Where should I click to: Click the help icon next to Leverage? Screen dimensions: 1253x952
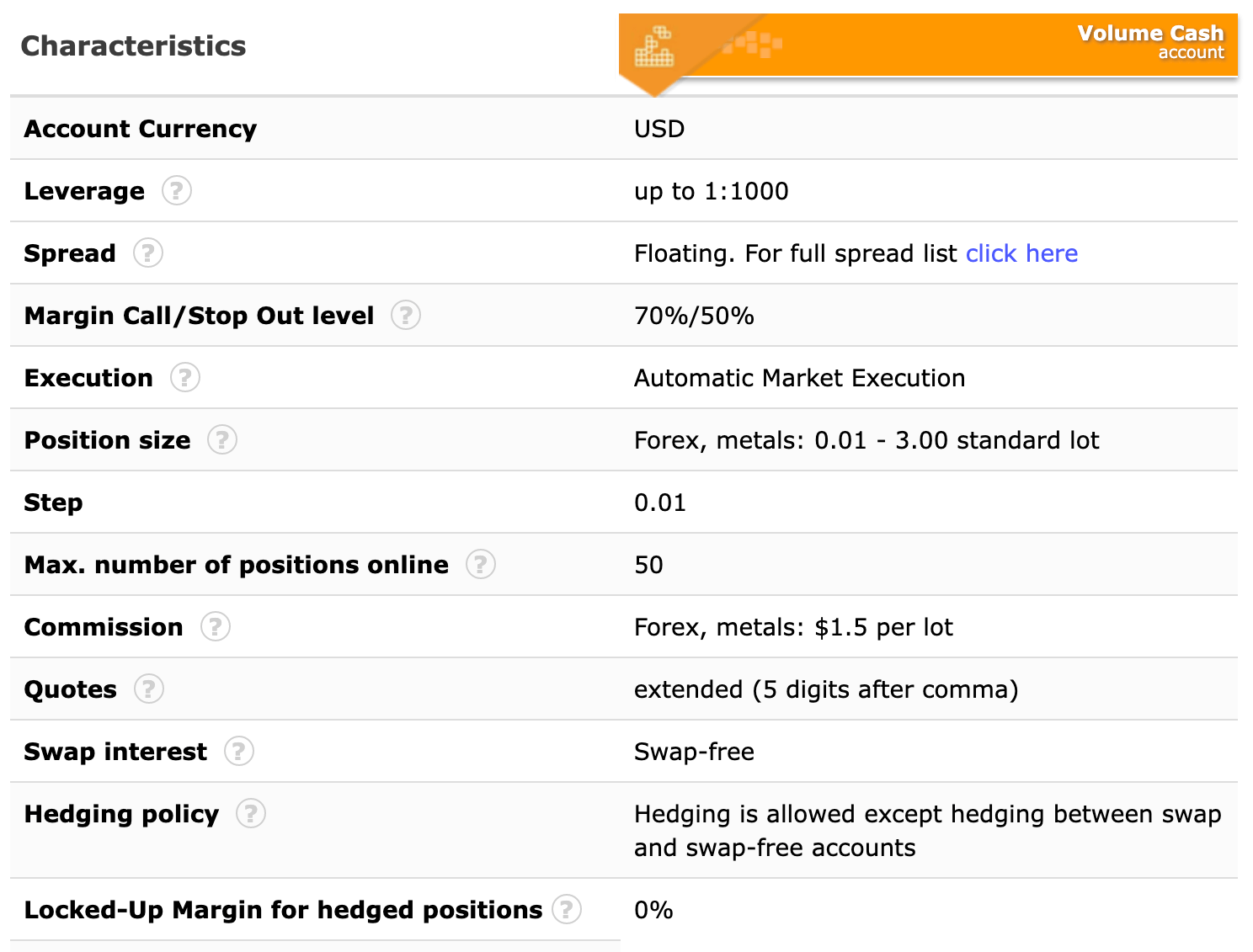(177, 191)
